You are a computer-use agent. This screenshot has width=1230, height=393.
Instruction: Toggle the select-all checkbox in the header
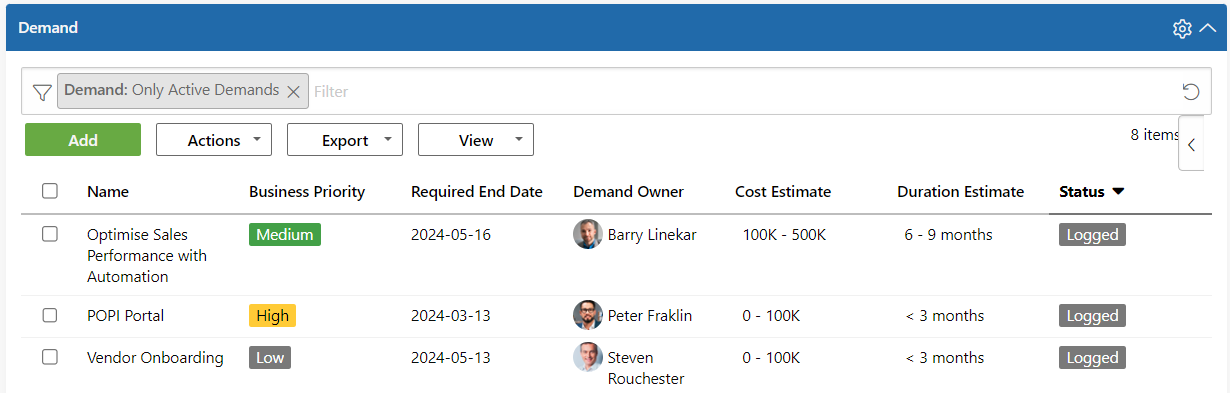coord(50,191)
